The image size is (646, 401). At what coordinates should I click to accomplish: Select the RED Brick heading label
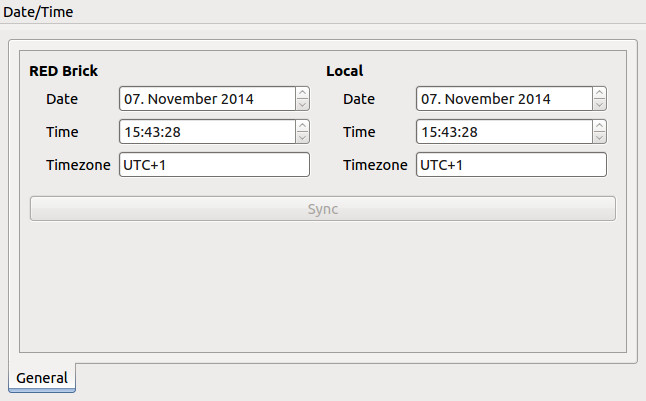(63, 71)
